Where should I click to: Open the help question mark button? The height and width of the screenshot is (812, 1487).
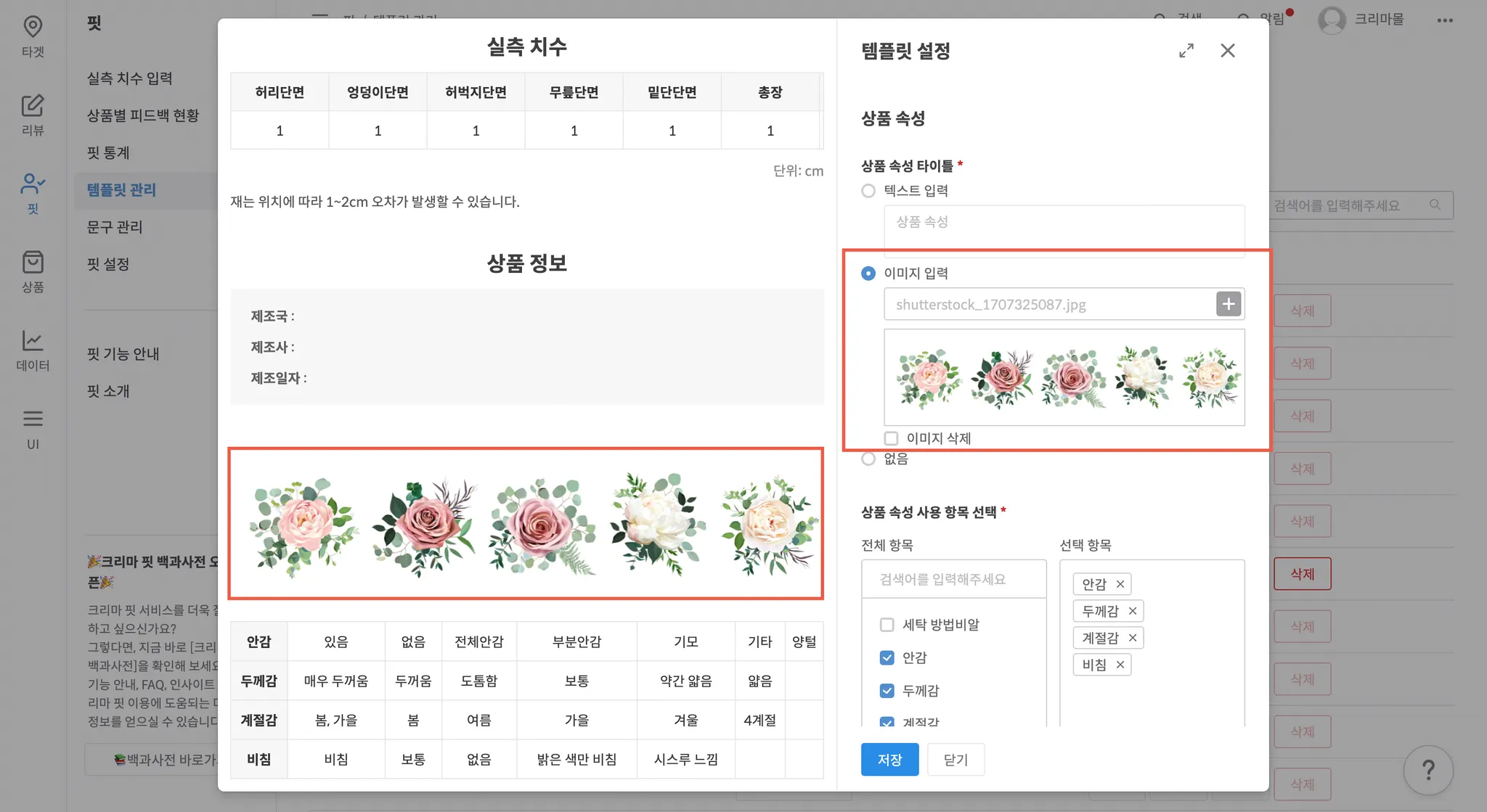(1427, 770)
